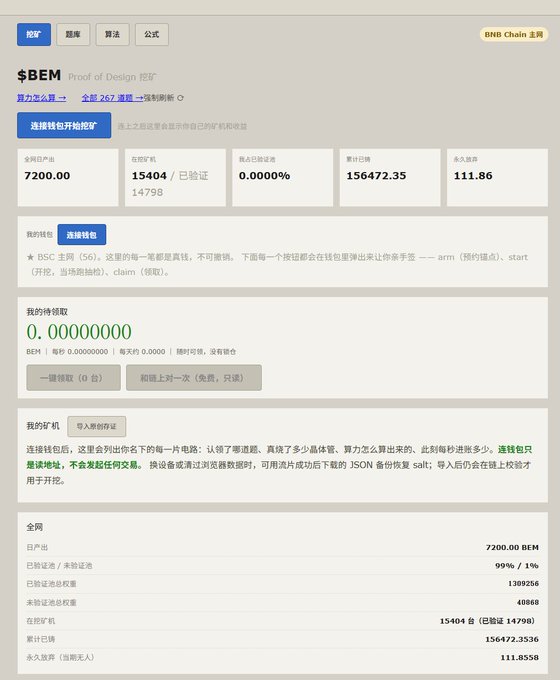Click the $BEM page title
Image resolution: width=560 pixels, height=680 pixels.
click(39, 75)
